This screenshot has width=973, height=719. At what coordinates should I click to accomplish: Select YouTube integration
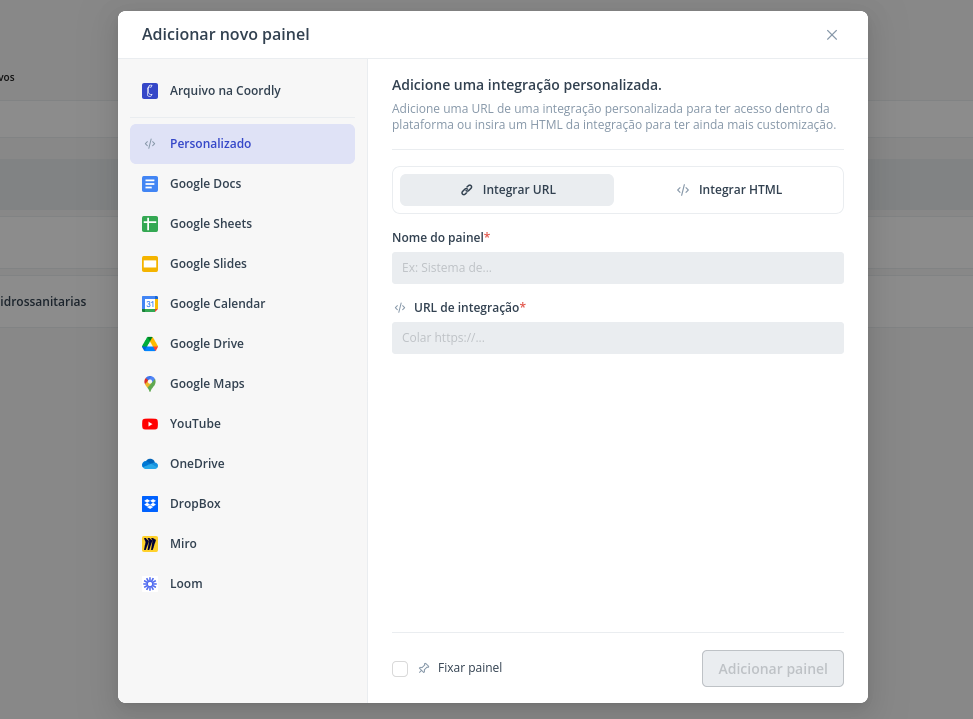[x=243, y=424]
